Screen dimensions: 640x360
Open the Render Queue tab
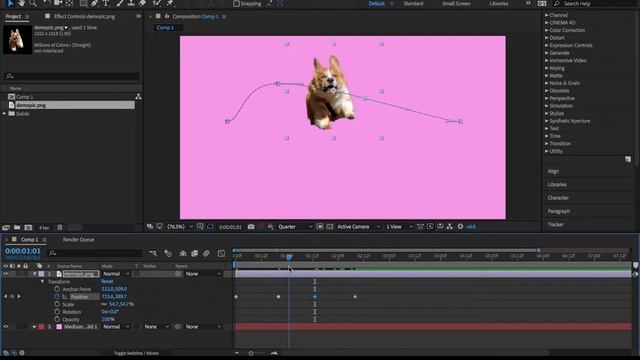pos(78,240)
